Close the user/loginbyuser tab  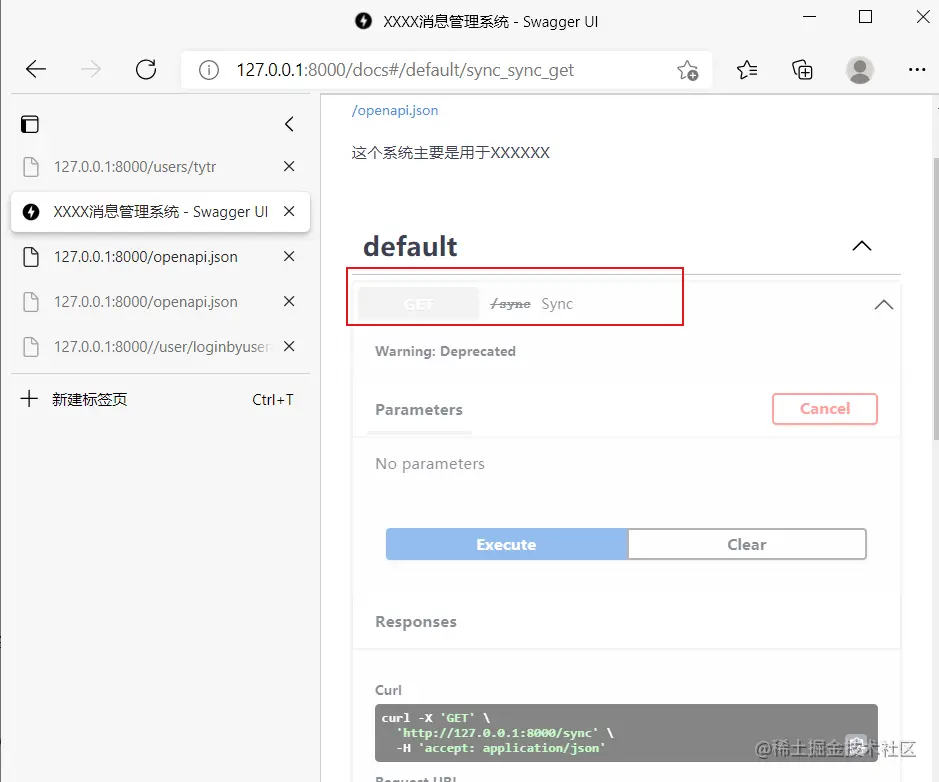tap(289, 346)
